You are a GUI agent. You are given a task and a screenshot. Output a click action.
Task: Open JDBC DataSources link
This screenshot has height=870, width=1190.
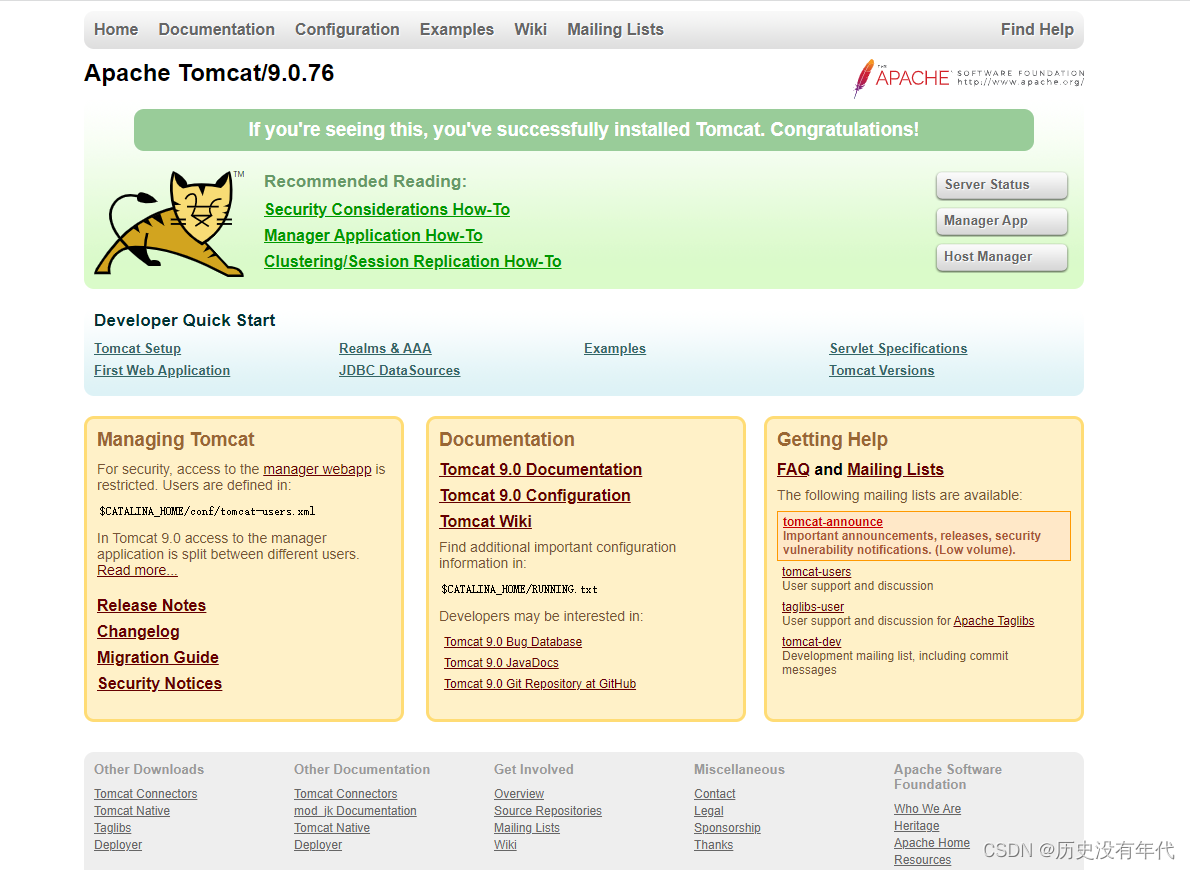pos(399,370)
